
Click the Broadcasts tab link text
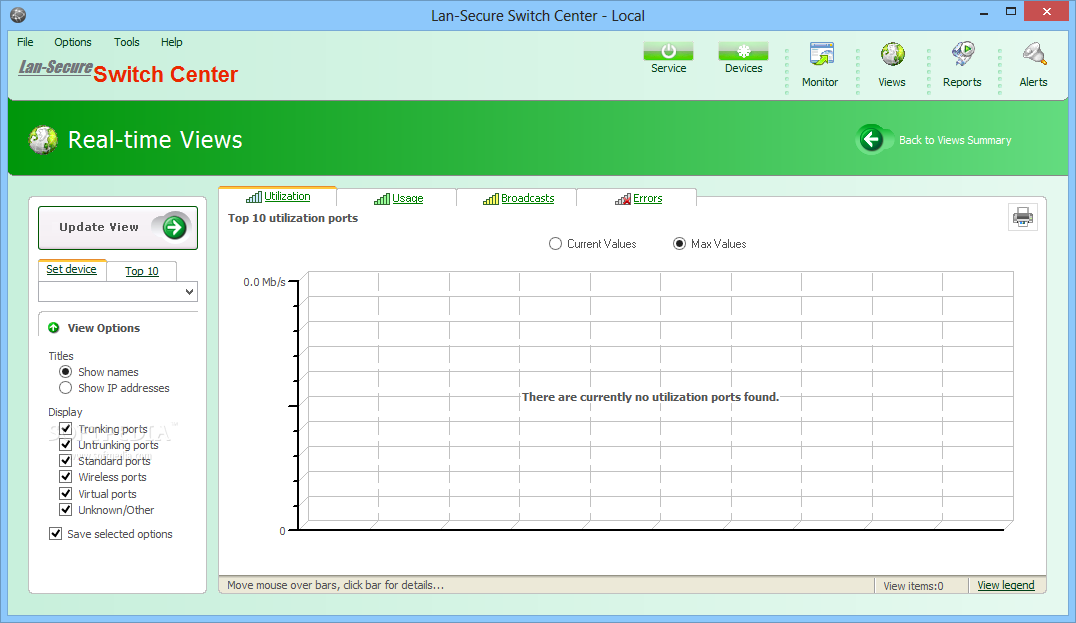[528, 198]
